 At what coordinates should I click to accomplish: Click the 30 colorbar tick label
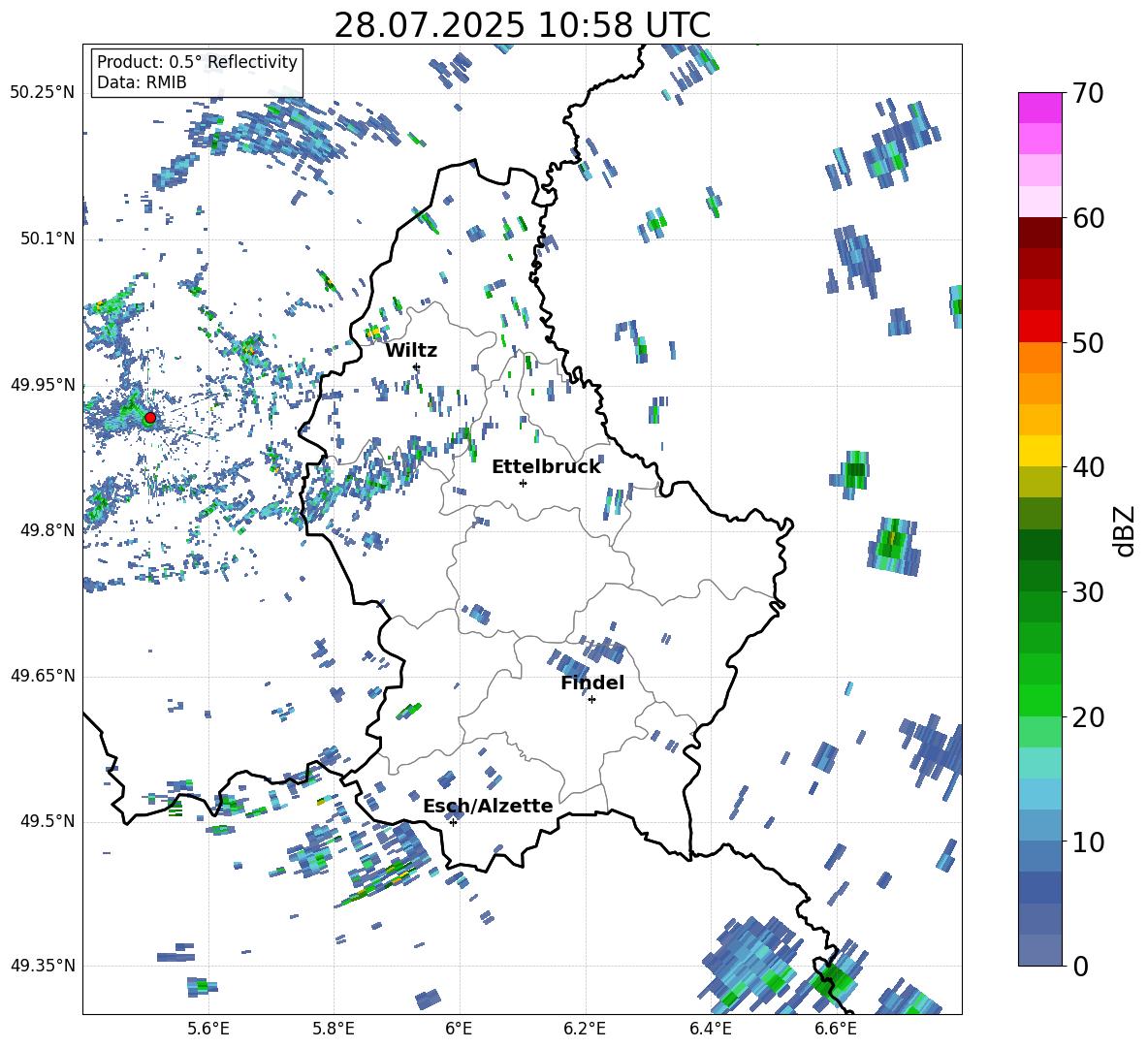coord(1088,591)
